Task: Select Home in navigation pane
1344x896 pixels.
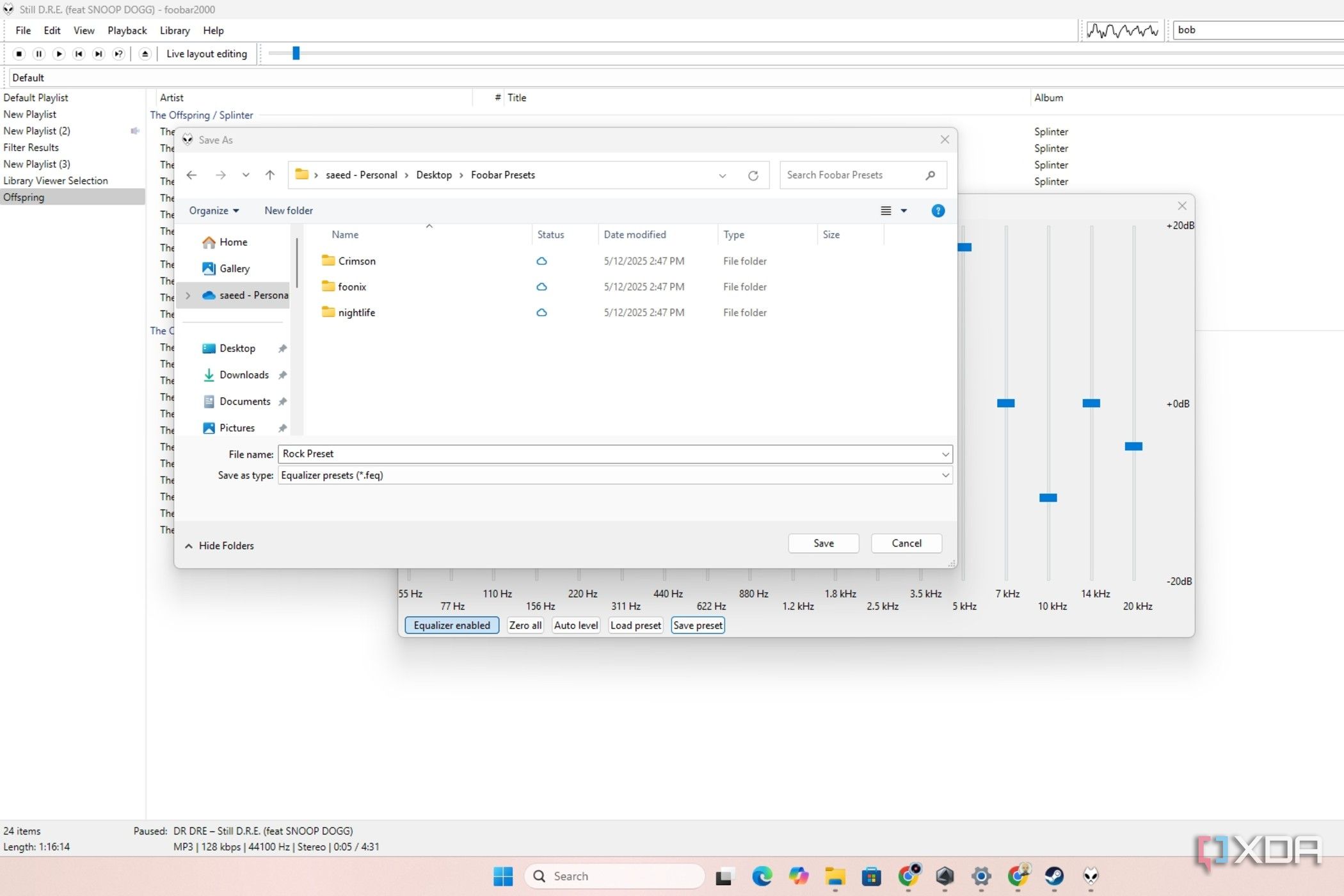Action: pyautogui.click(x=233, y=242)
